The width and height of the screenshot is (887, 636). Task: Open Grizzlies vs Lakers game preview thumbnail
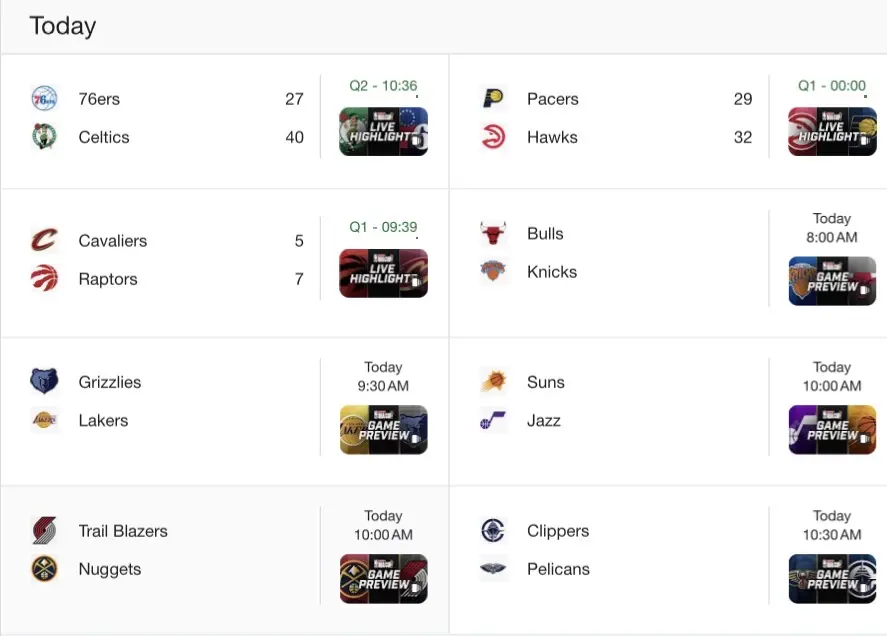point(384,429)
